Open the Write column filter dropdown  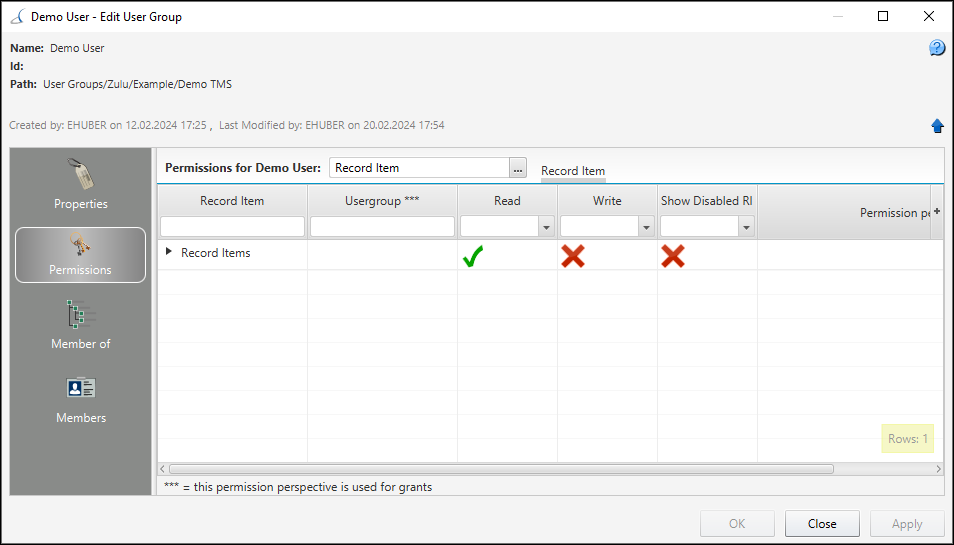[646, 227]
